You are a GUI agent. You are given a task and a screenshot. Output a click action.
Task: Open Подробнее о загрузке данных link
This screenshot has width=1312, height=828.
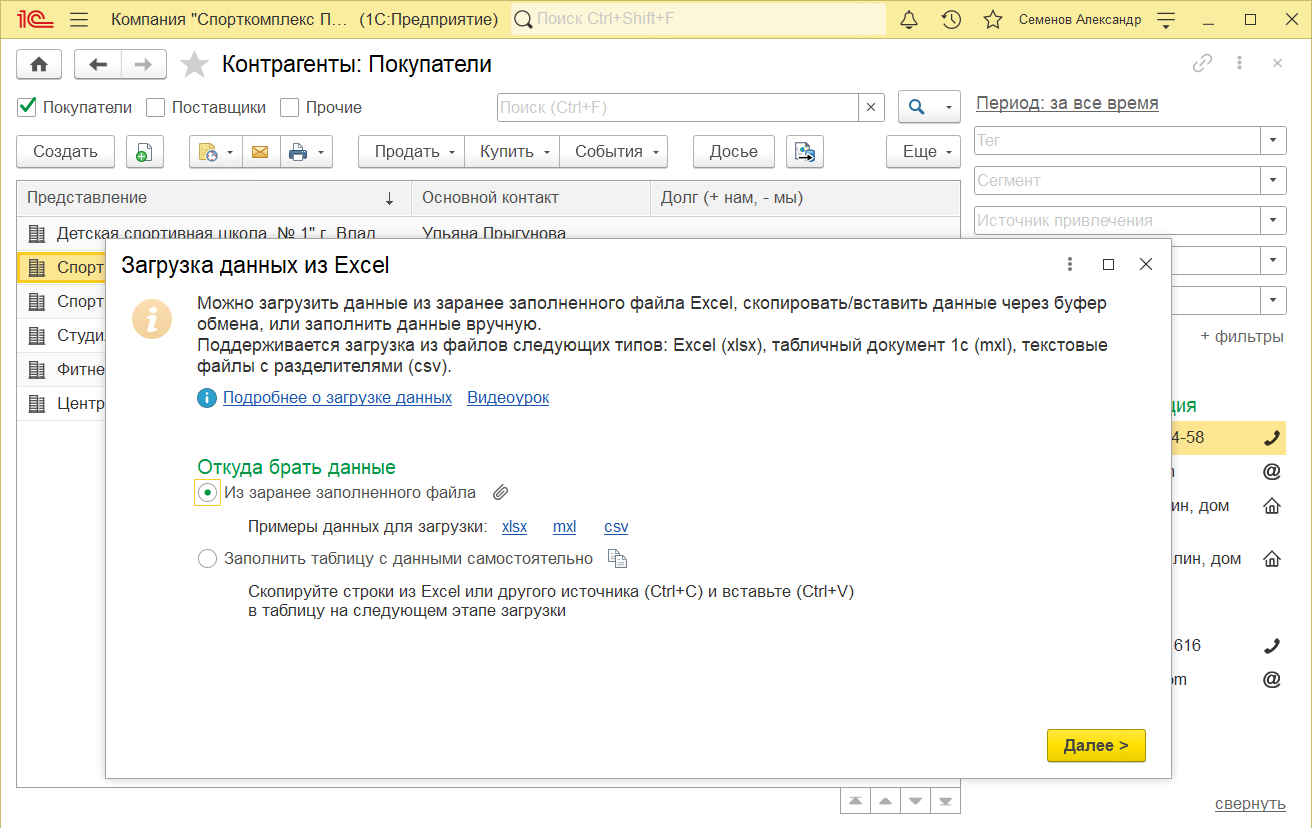point(337,397)
